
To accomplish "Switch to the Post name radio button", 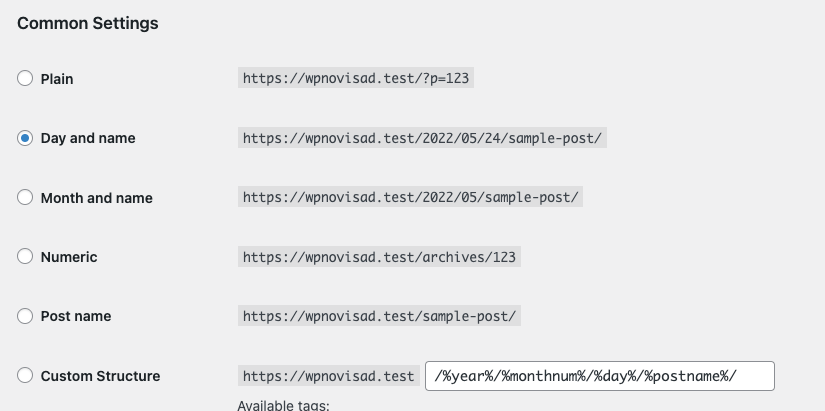I will (25, 316).
